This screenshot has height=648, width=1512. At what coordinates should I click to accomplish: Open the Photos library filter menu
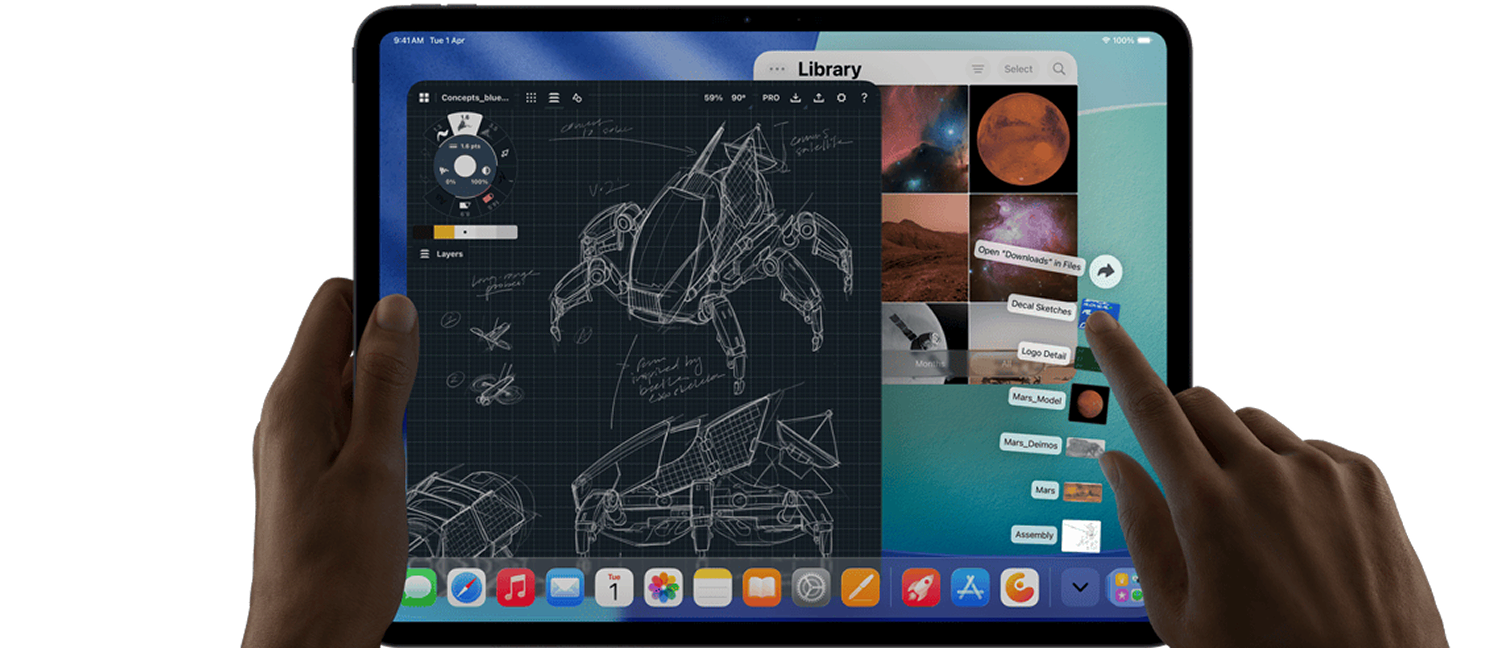[x=978, y=69]
